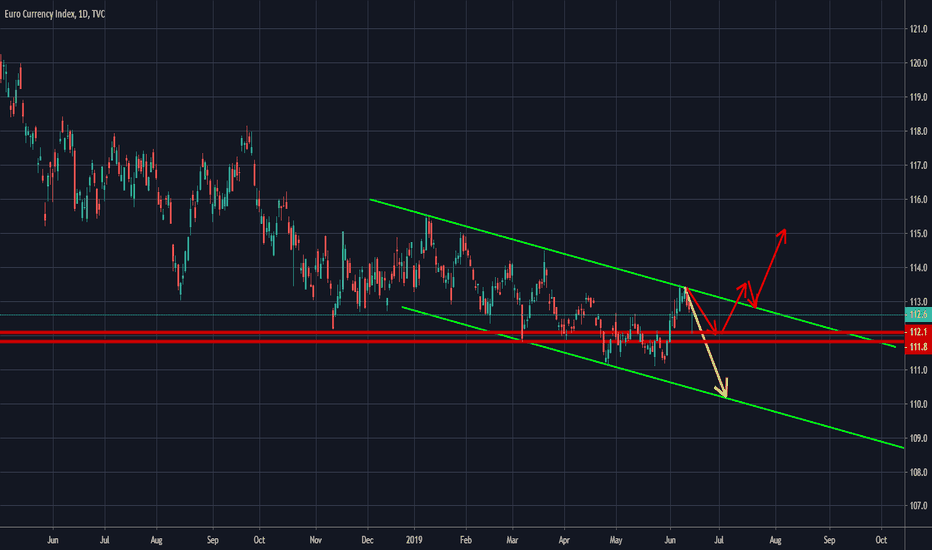Click the Feb label on time axis
The height and width of the screenshot is (550, 932).
click(x=466, y=540)
